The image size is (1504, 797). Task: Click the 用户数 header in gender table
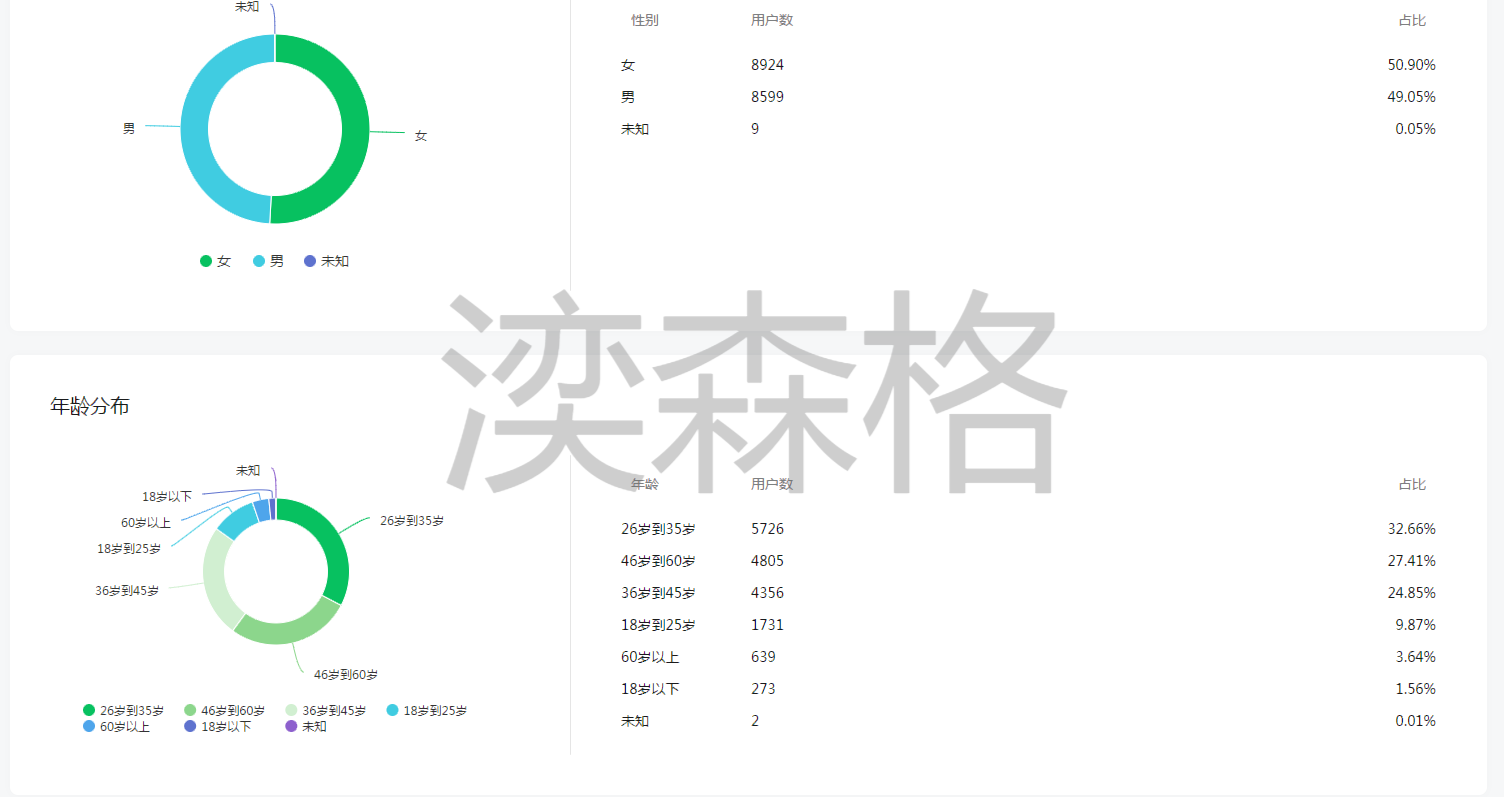point(772,20)
